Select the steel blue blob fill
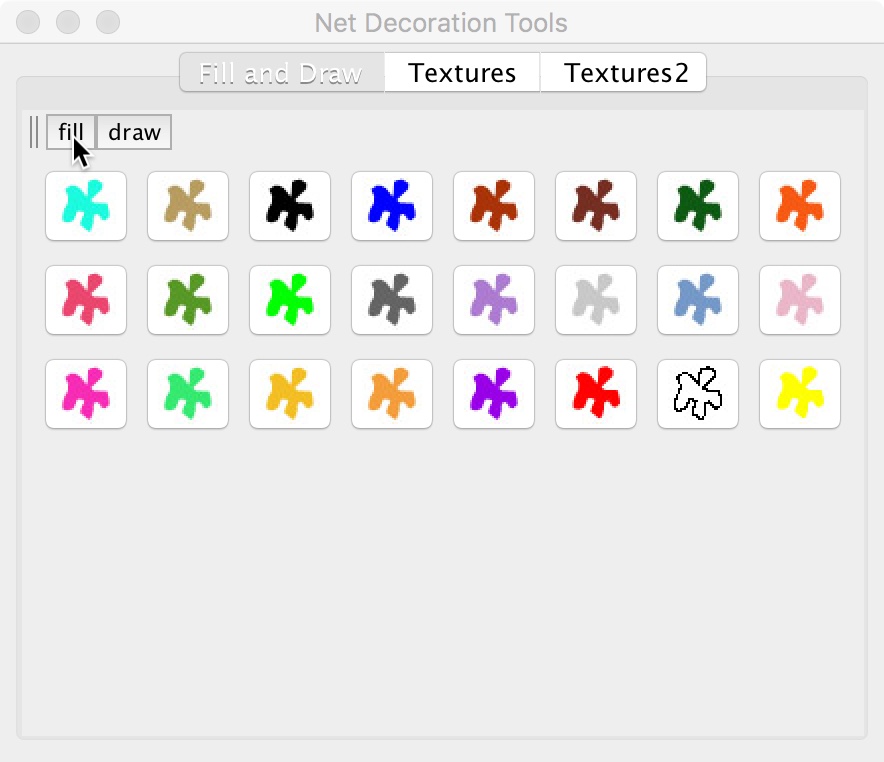This screenshot has width=884, height=762. 698,300
